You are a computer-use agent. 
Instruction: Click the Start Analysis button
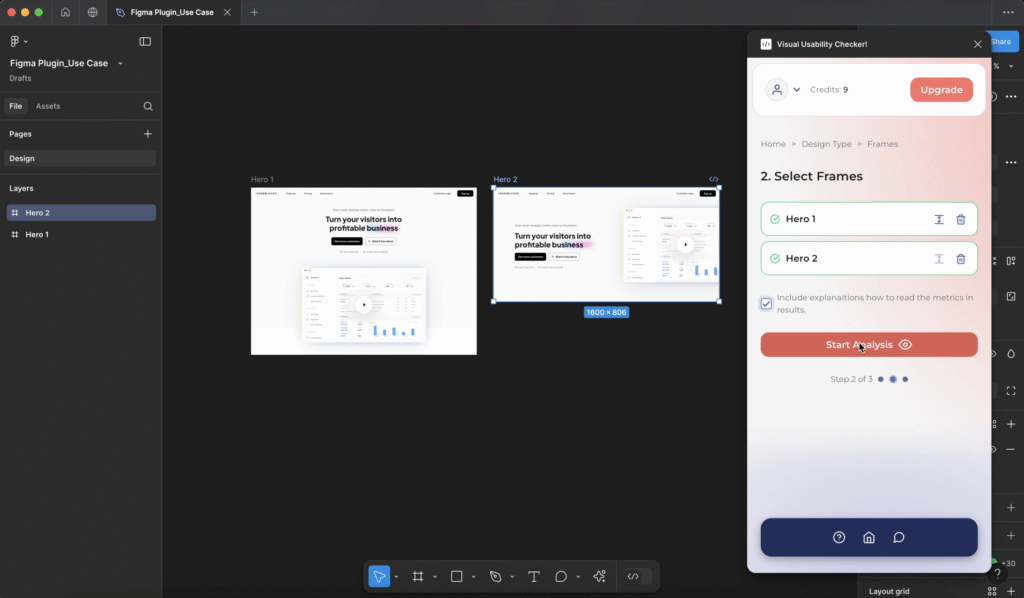pyautogui.click(x=869, y=345)
